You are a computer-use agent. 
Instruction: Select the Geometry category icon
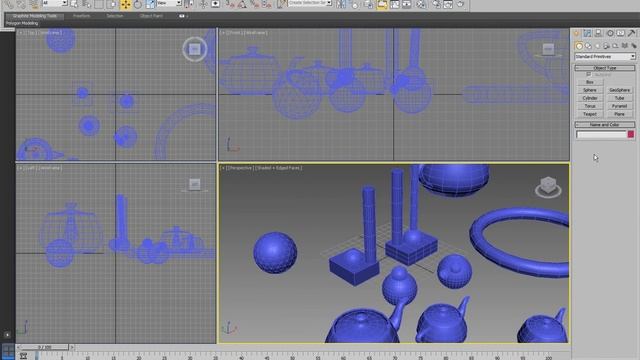click(x=579, y=46)
